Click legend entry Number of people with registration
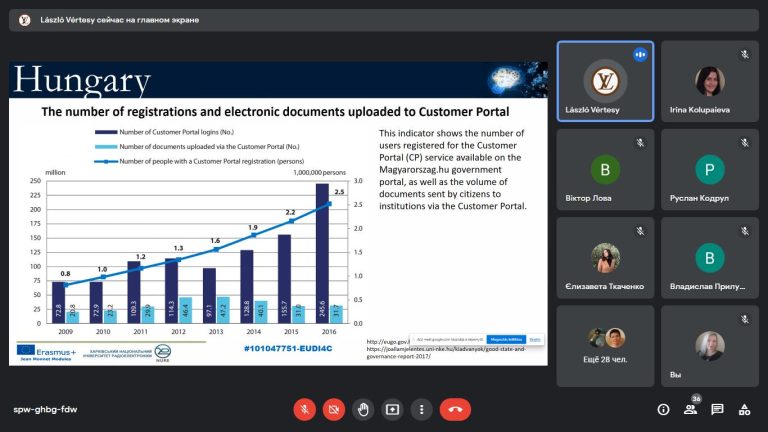 pyautogui.click(x=199, y=161)
